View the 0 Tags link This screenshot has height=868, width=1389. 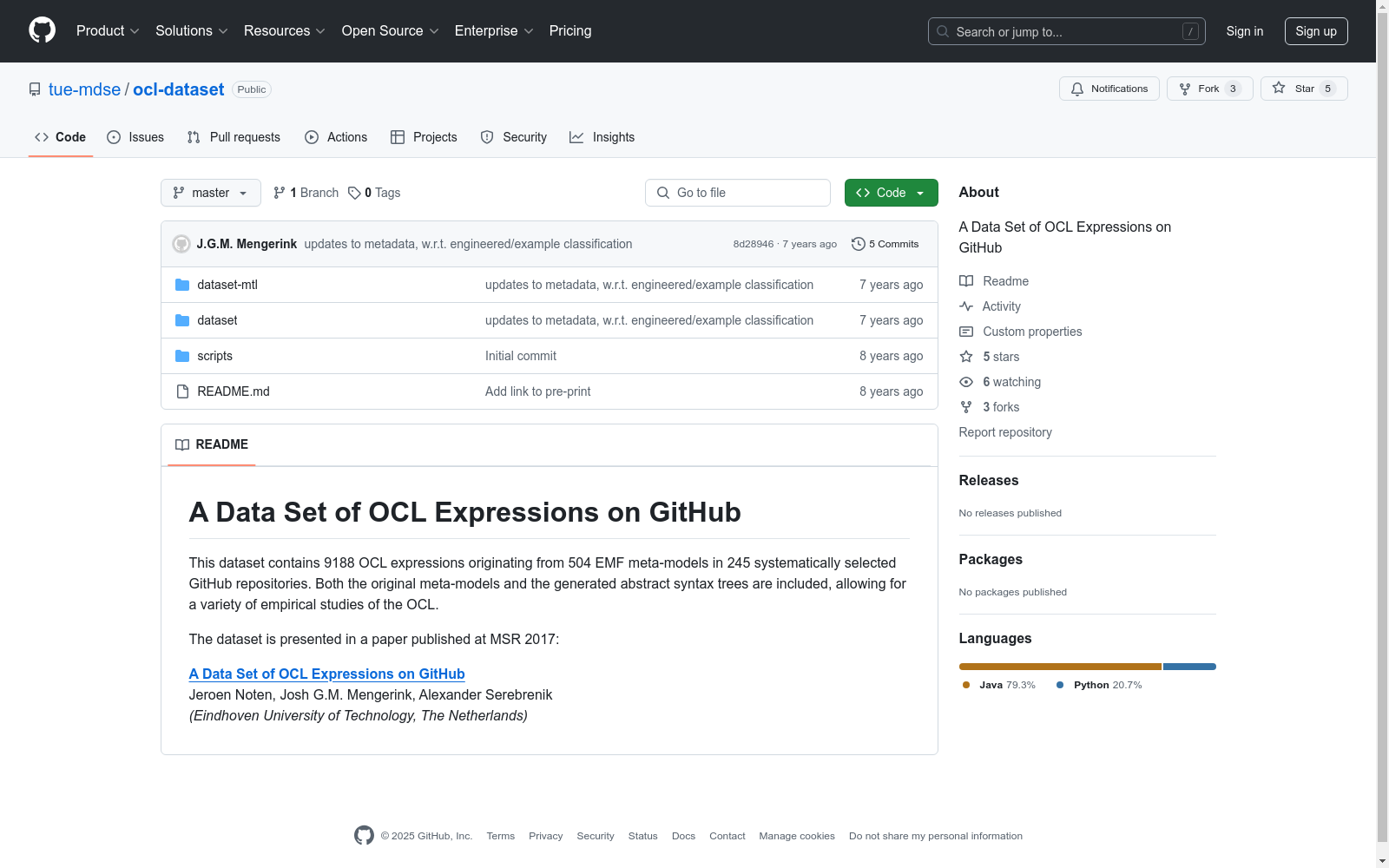pos(374,193)
